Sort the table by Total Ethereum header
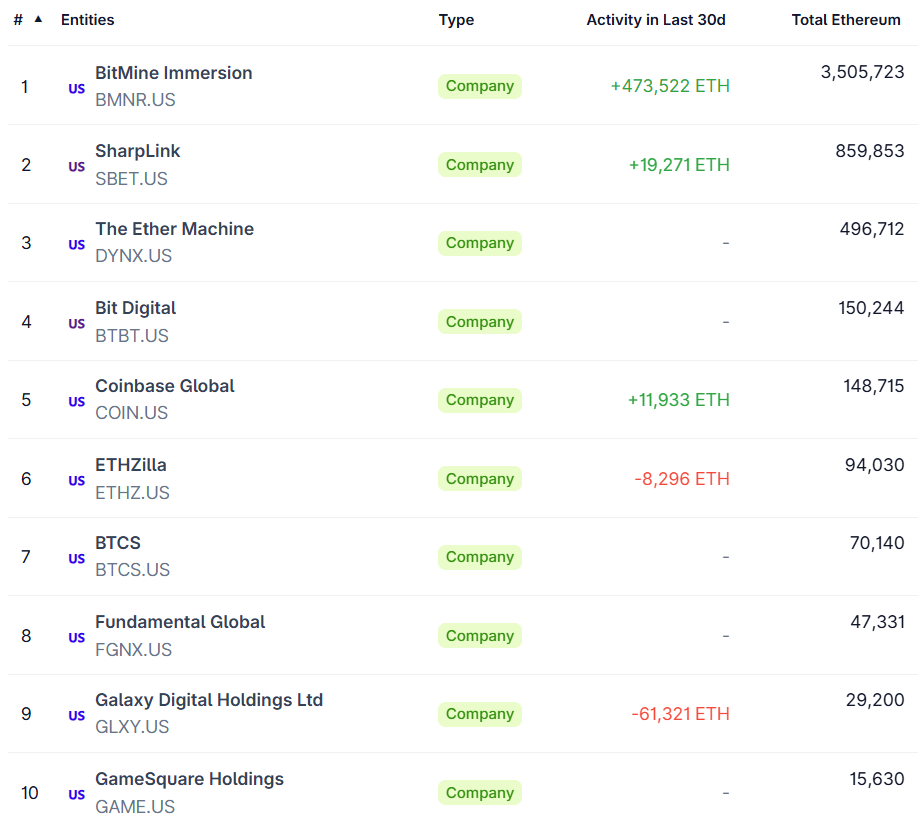Screen dimensions: 918x818 [846, 19]
